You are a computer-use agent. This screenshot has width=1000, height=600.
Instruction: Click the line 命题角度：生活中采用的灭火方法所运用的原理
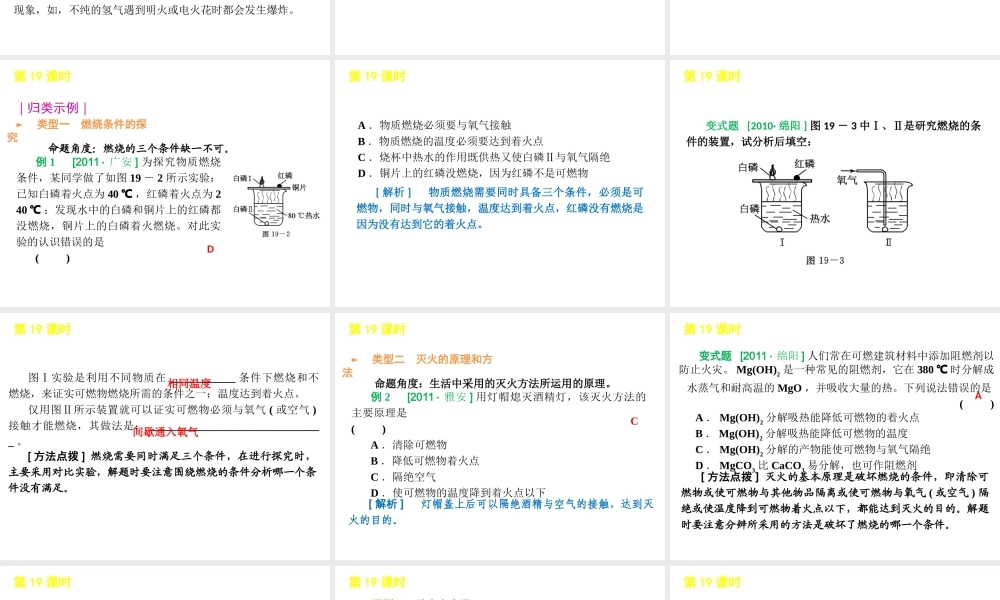tap(494, 383)
